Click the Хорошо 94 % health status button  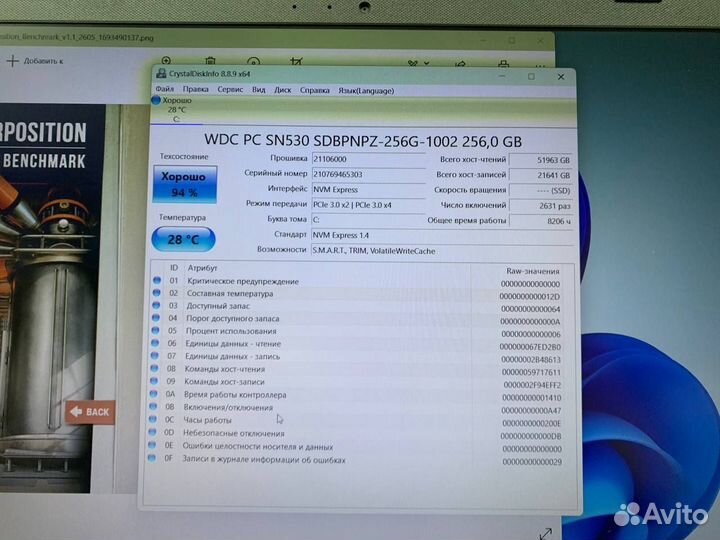pos(185,184)
